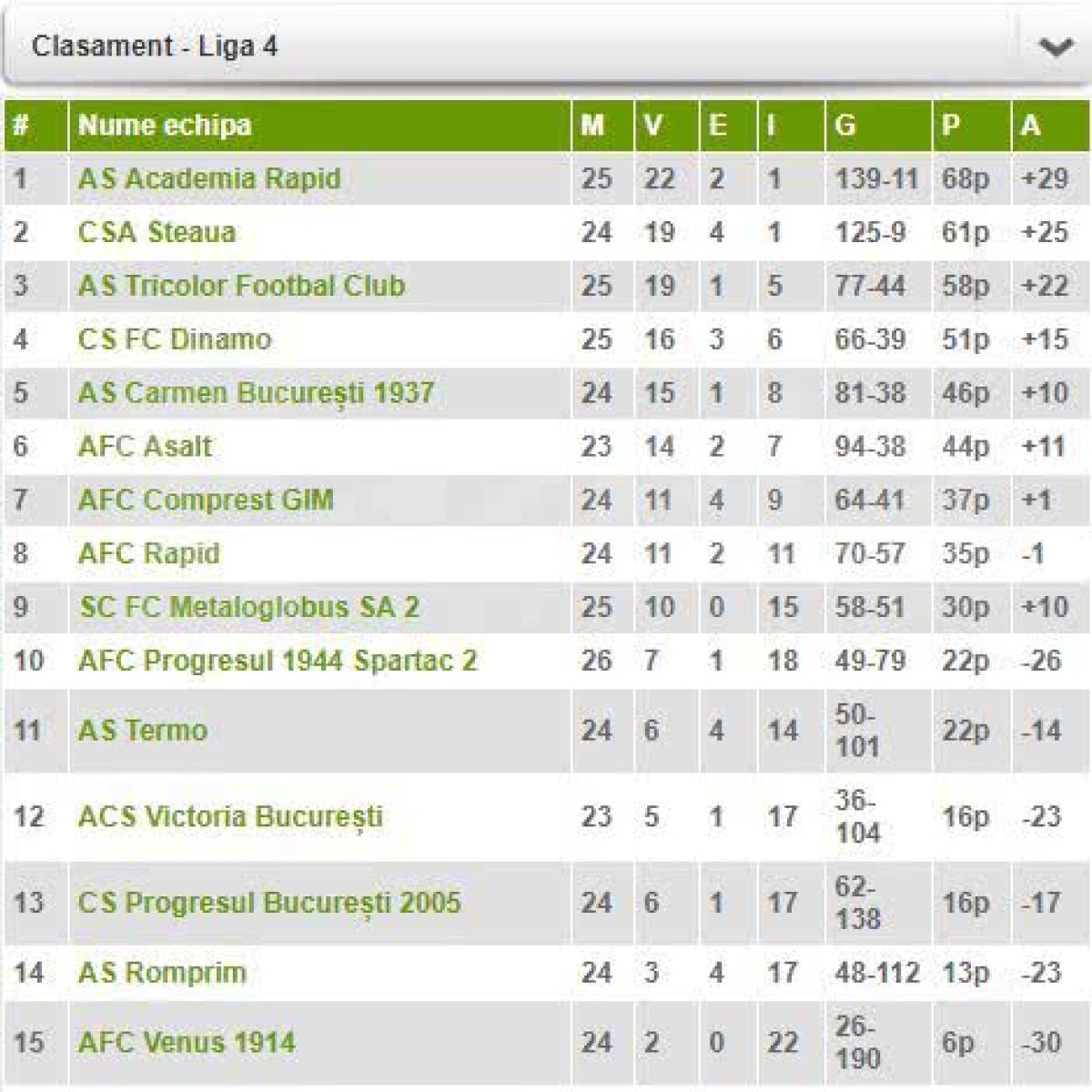Open AFC Venus 1914 team link
This screenshot has height=1092, width=1092.
pyautogui.click(x=187, y=1043)
